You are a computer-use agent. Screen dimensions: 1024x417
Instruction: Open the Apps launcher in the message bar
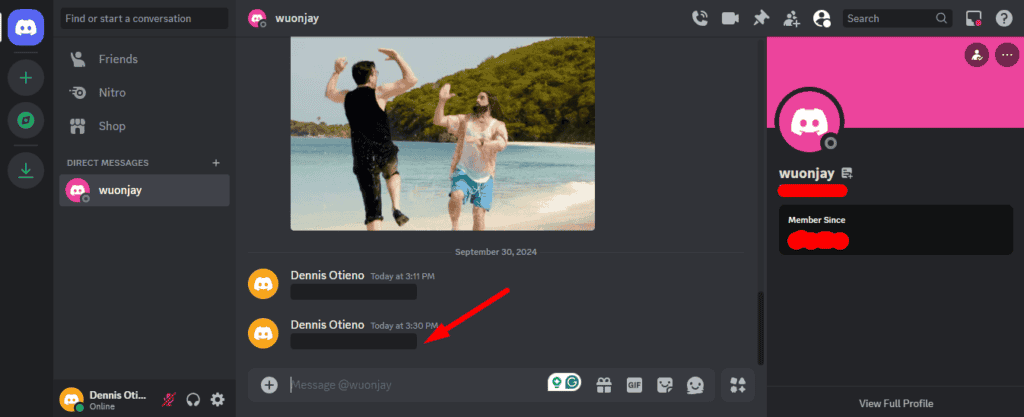pos(738,385)
